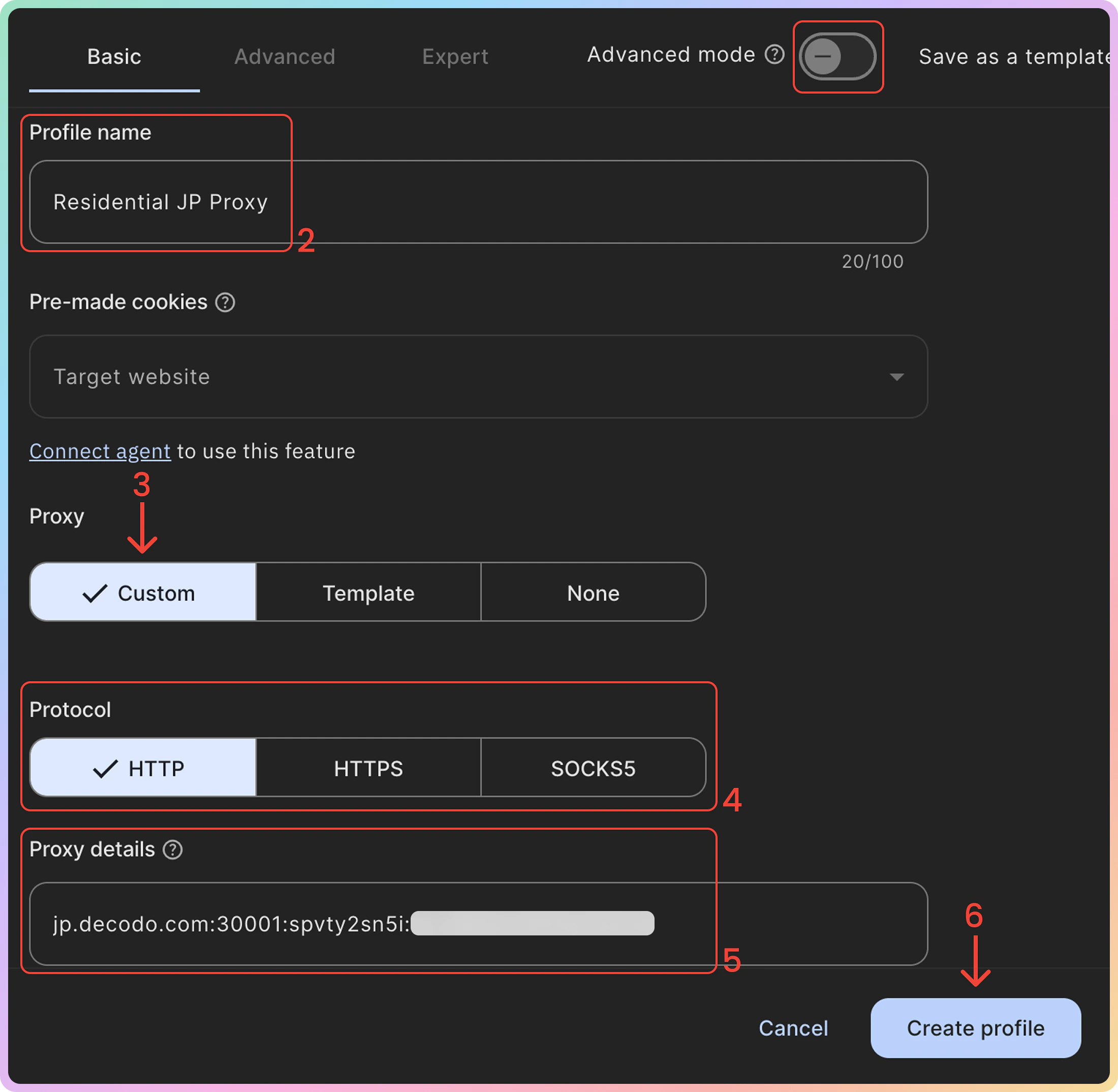The width and height of the screenshot is (1118, 1092).
Task: Click the Connect agent link
Action: pos(100,451)
